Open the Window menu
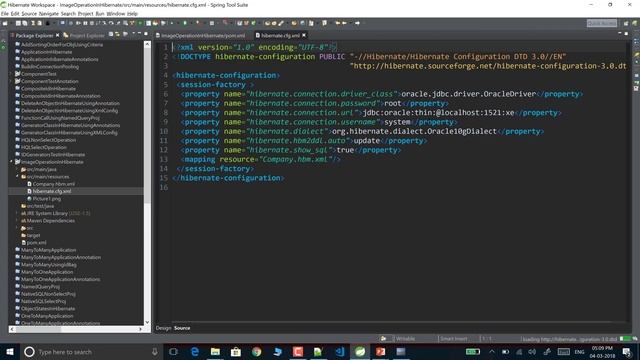This screenshot has width=640, height=360. pos(116,13)
